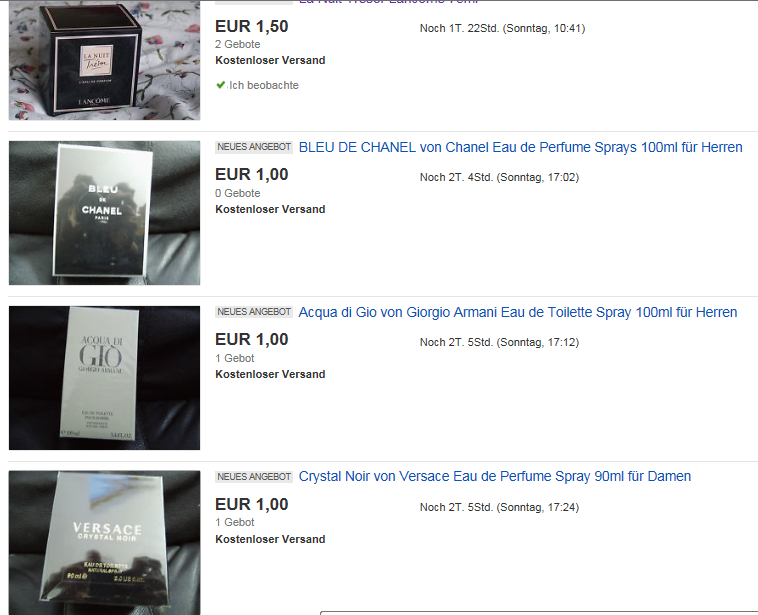Click the EUR 1,50 price

tap(252, 26)
